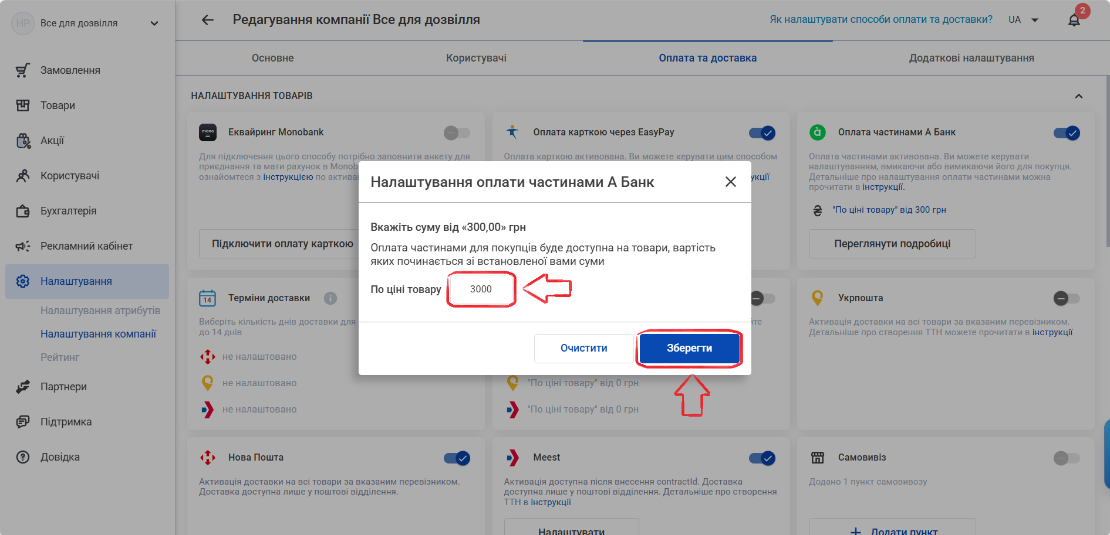The image size is (1110, 535).
Task: Toggle the Самовивіз pickup switch
Action: point(1066,458)
